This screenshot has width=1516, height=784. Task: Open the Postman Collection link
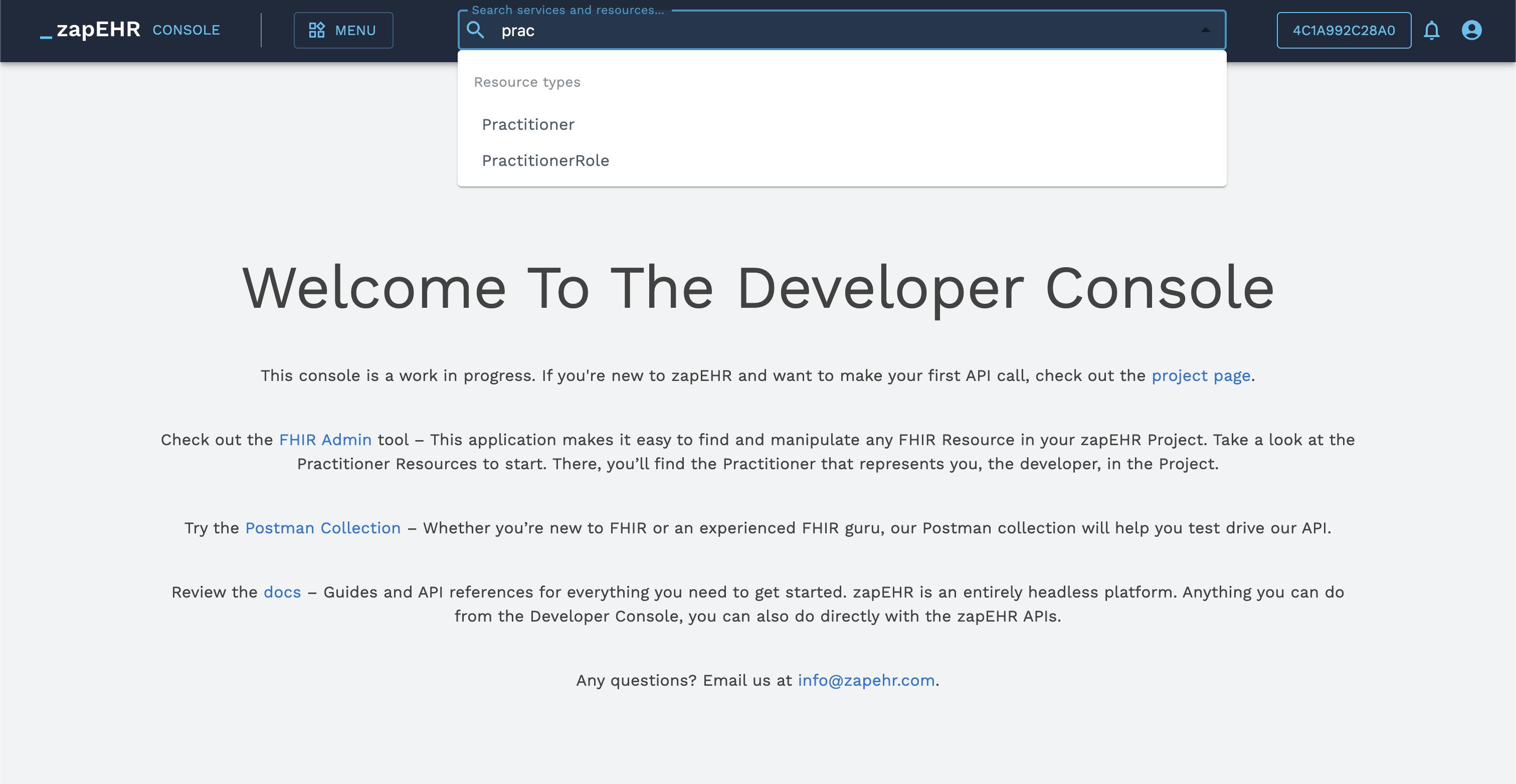click(x=322, y=528)
